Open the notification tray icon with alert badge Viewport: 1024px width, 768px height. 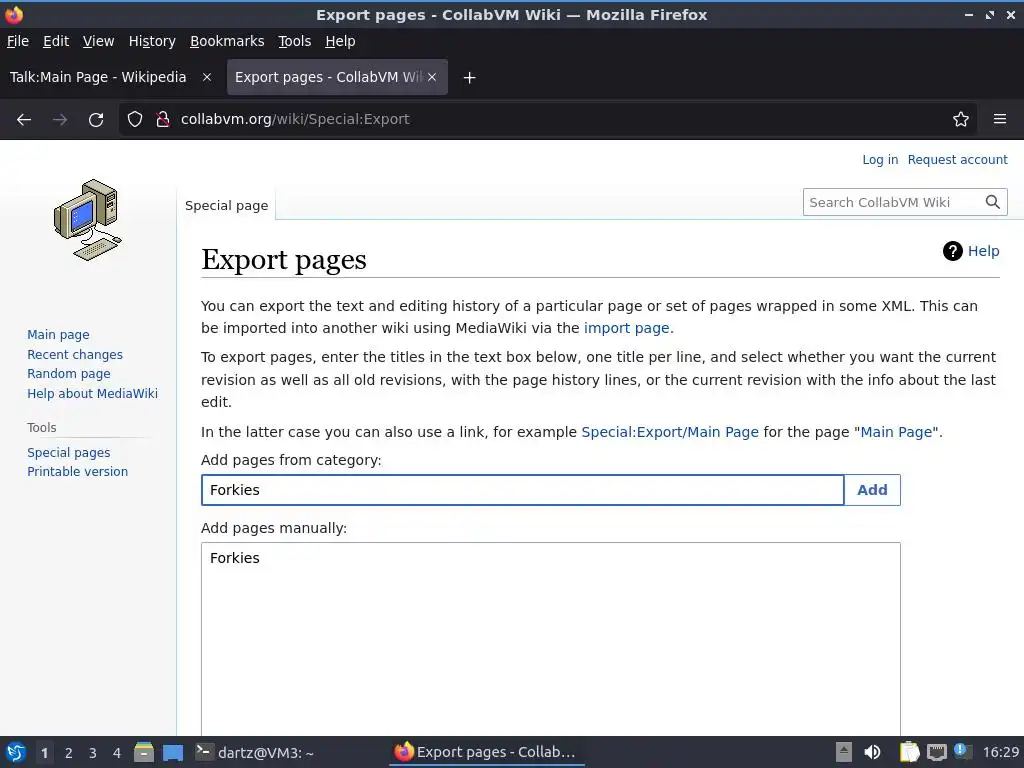point(961,751)
